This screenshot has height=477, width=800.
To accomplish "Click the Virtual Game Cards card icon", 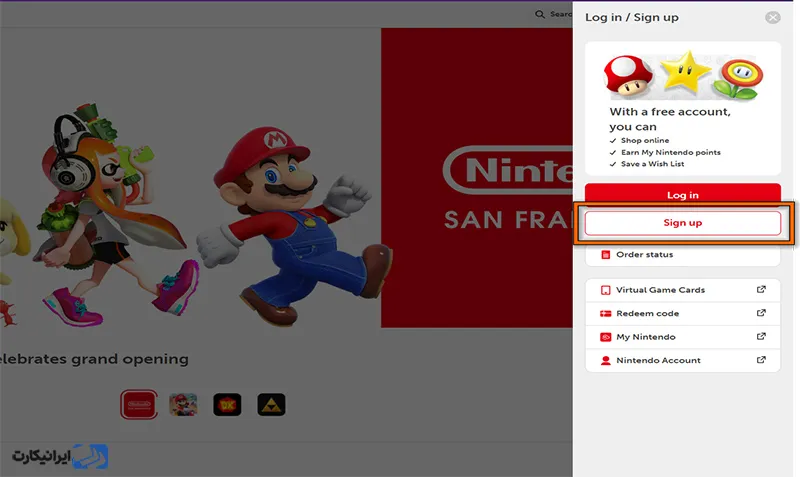I will point(605,290).
